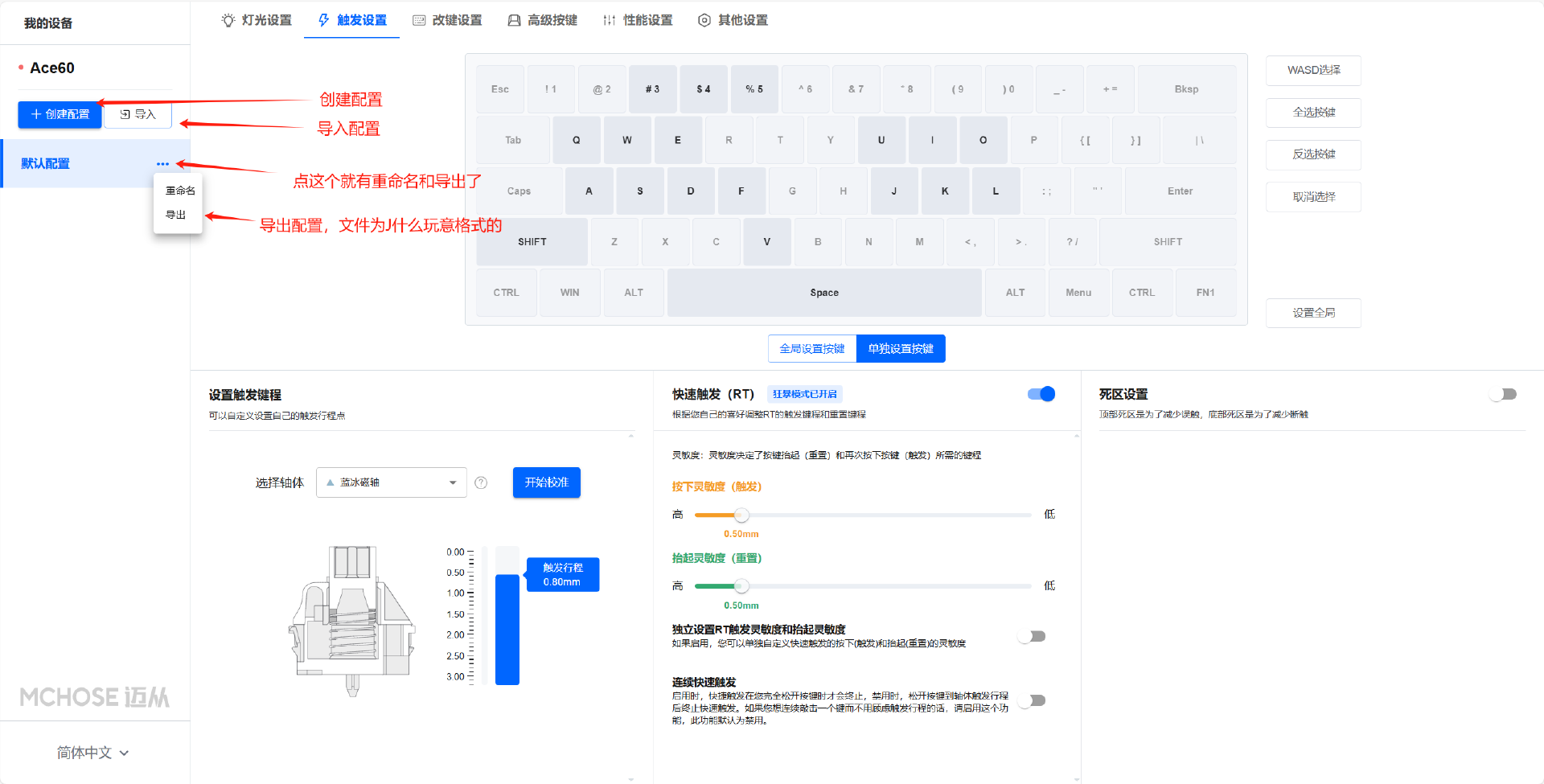Select the Caps key on virtual keyboard
The width and height of the screenshot is (1544, 784).
(519, 191)
